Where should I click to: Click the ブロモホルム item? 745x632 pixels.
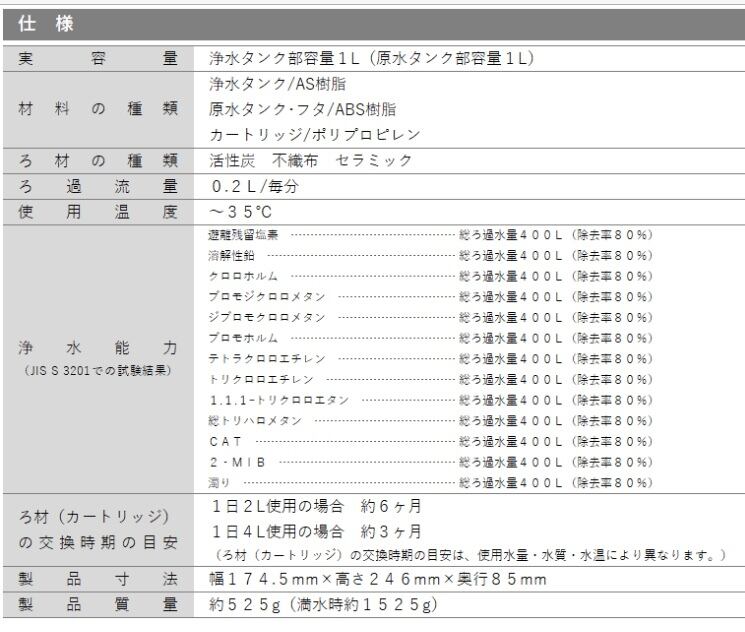tap(243, 338)
